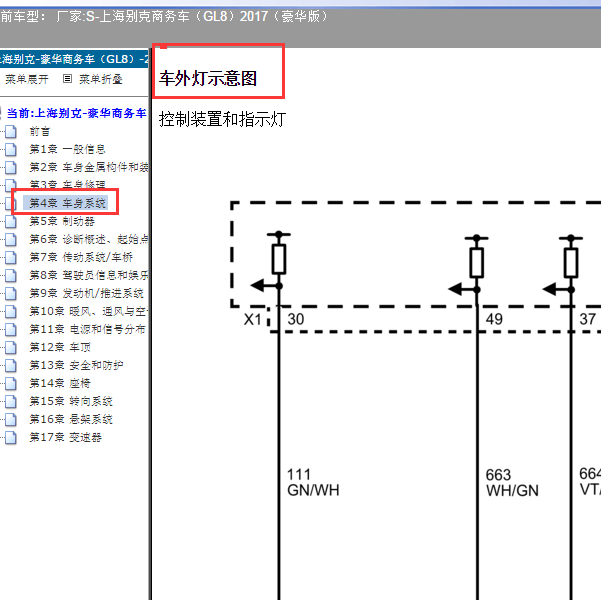Click the collapse icon next to 菜单折叠

click(67, 79)
